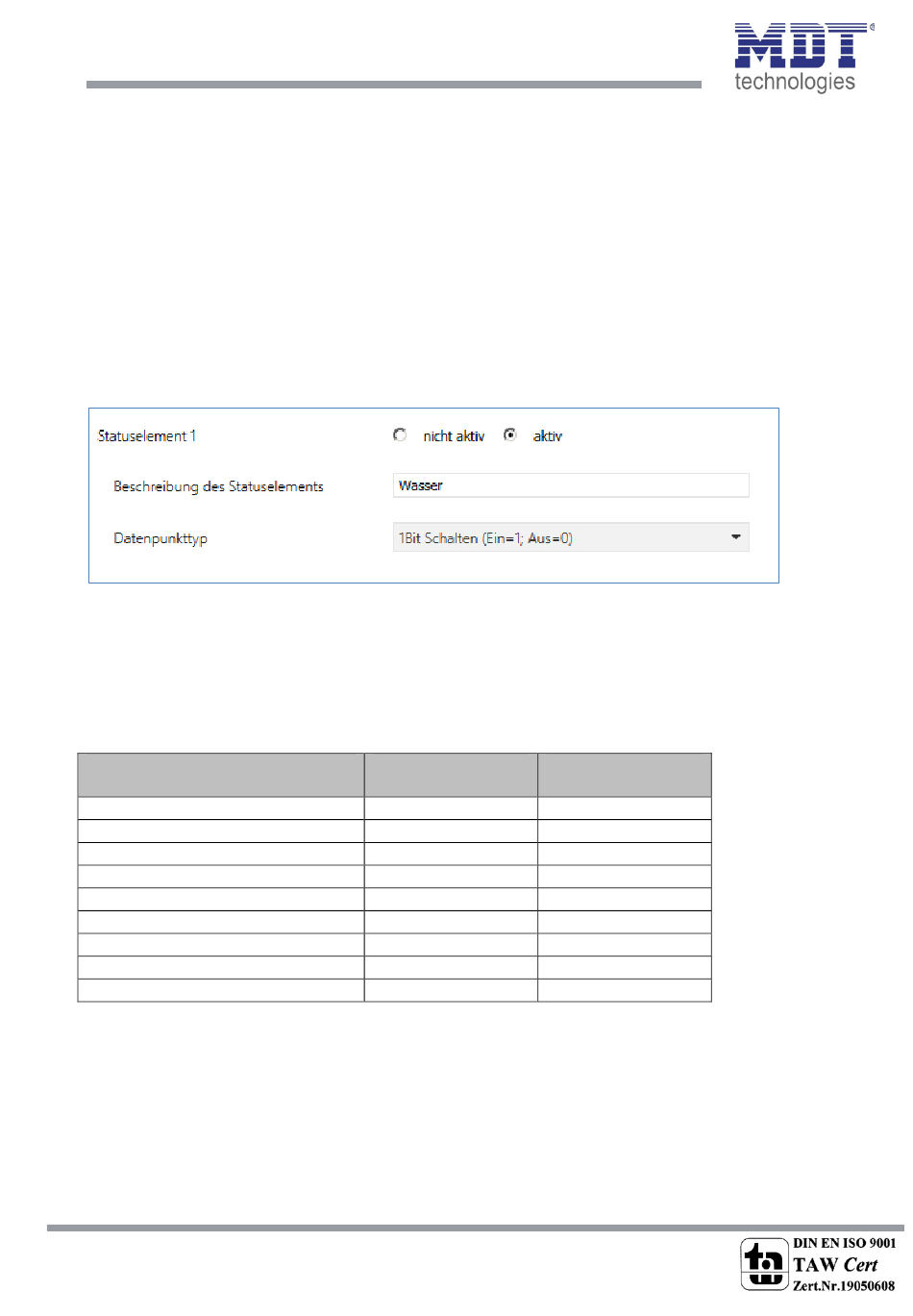Click the "Beschreibung des Statuselements" label
Viewport: 913px width, 1316px height.
click(x=218, y=486)
